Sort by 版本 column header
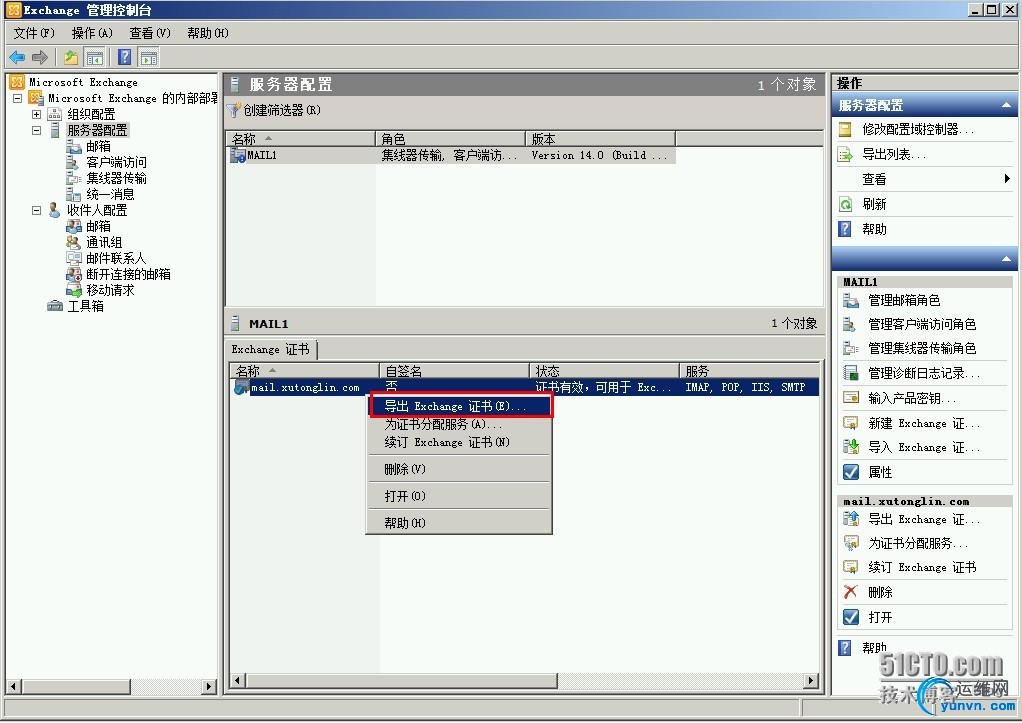1022x723 pixels. point(601,139)
